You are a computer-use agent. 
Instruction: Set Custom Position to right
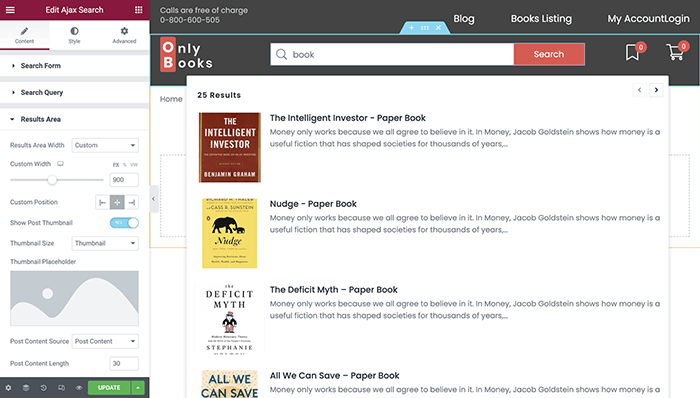131,202
